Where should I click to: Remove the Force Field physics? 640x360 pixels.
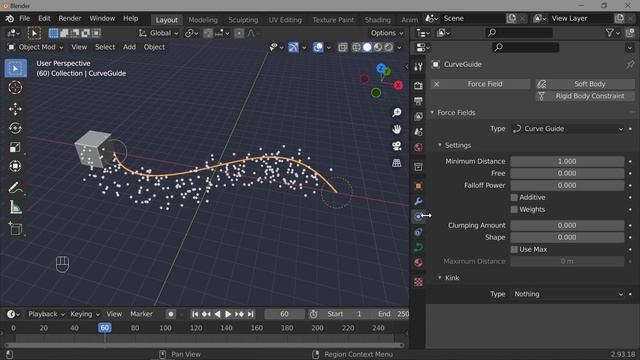tap(480, 84)
